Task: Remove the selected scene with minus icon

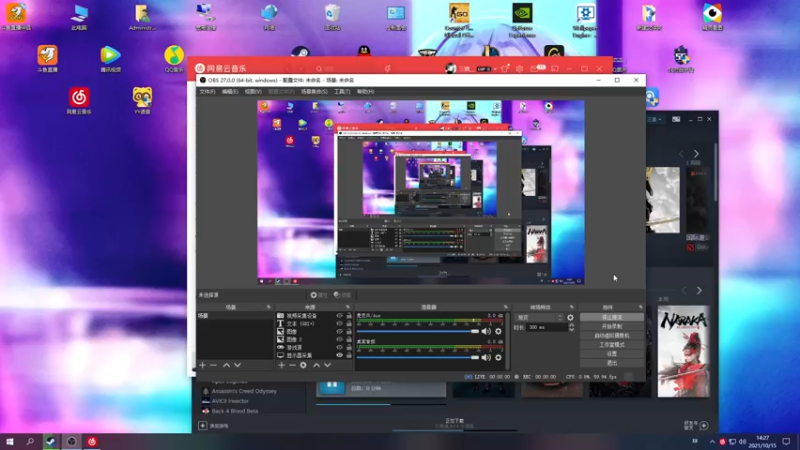Action: (213, 365)
